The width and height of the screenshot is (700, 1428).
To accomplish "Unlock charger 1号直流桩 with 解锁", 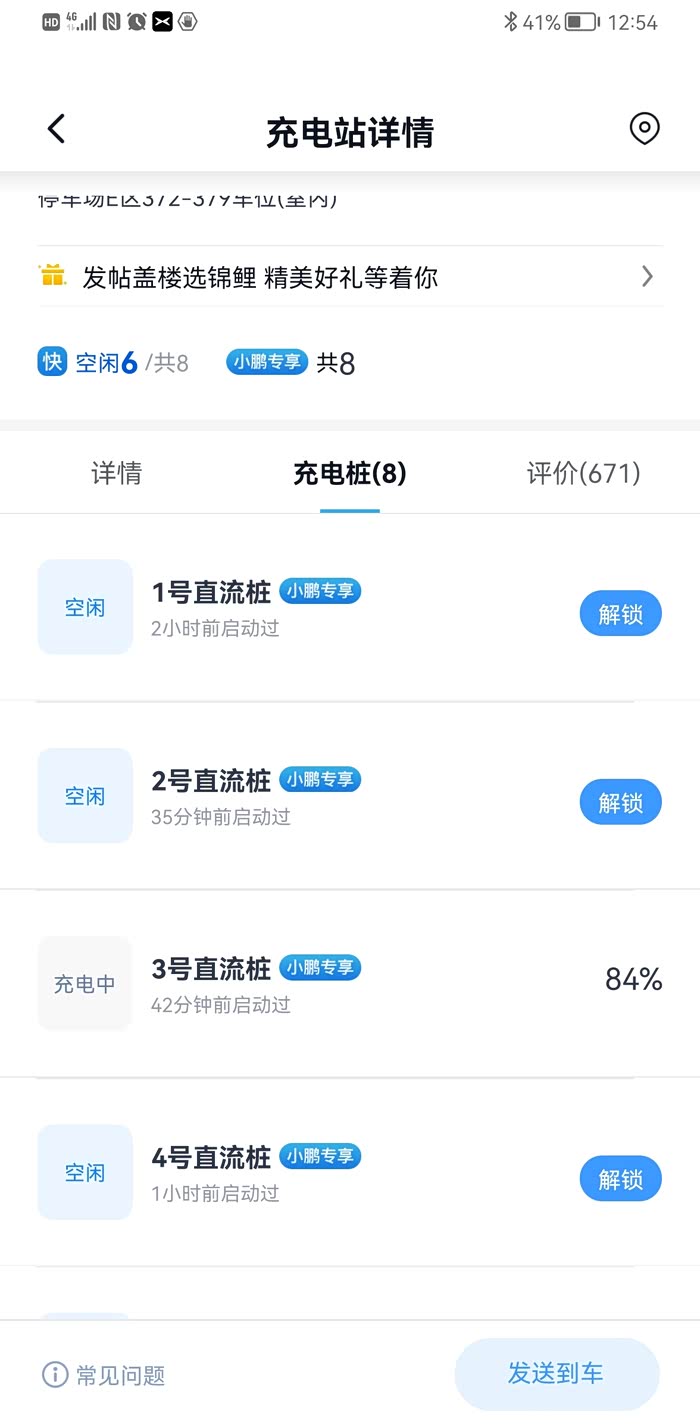I will (x=620, y=614).
